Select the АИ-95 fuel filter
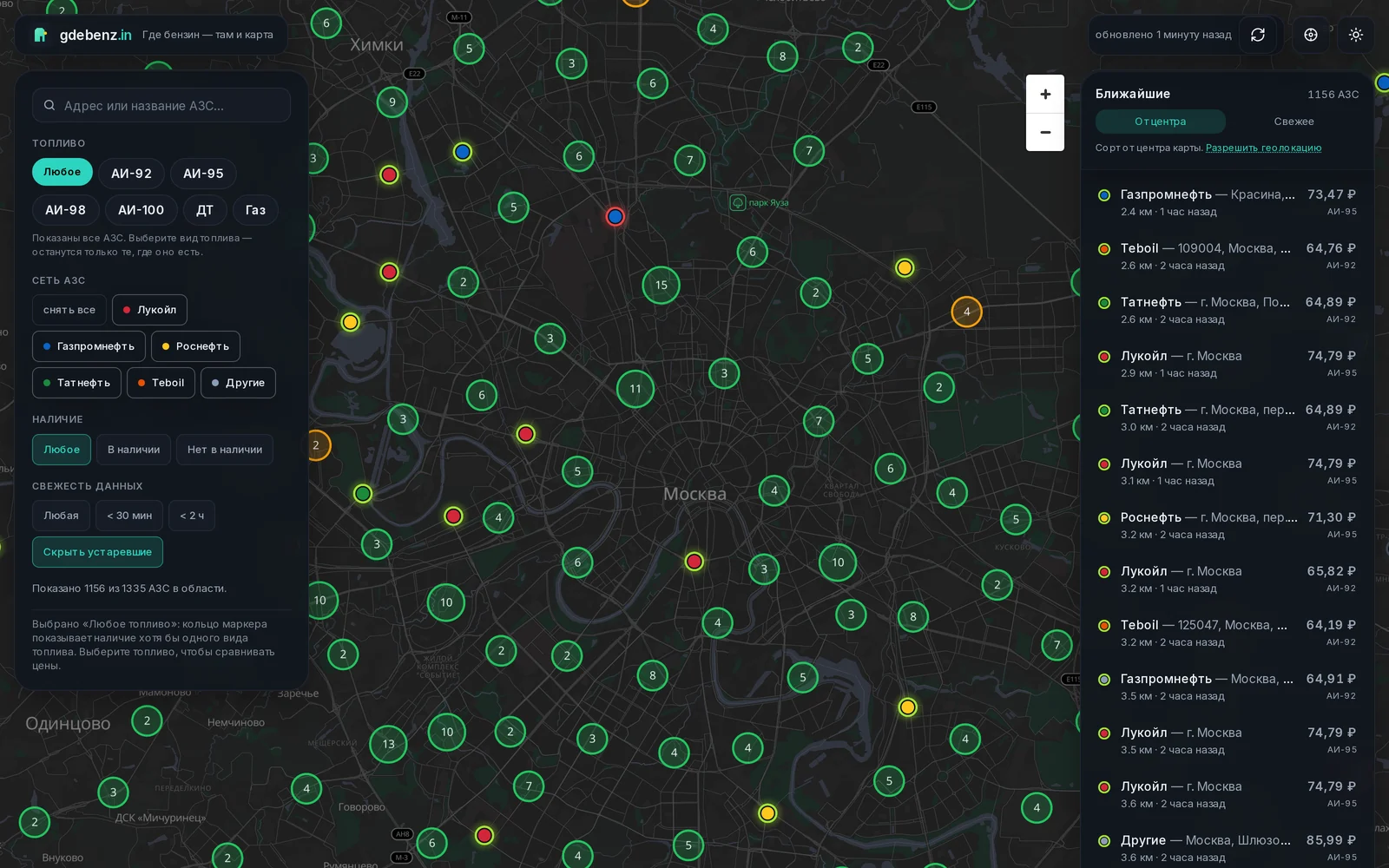This screenshot has width=1389, height=868. click(203, 174)
